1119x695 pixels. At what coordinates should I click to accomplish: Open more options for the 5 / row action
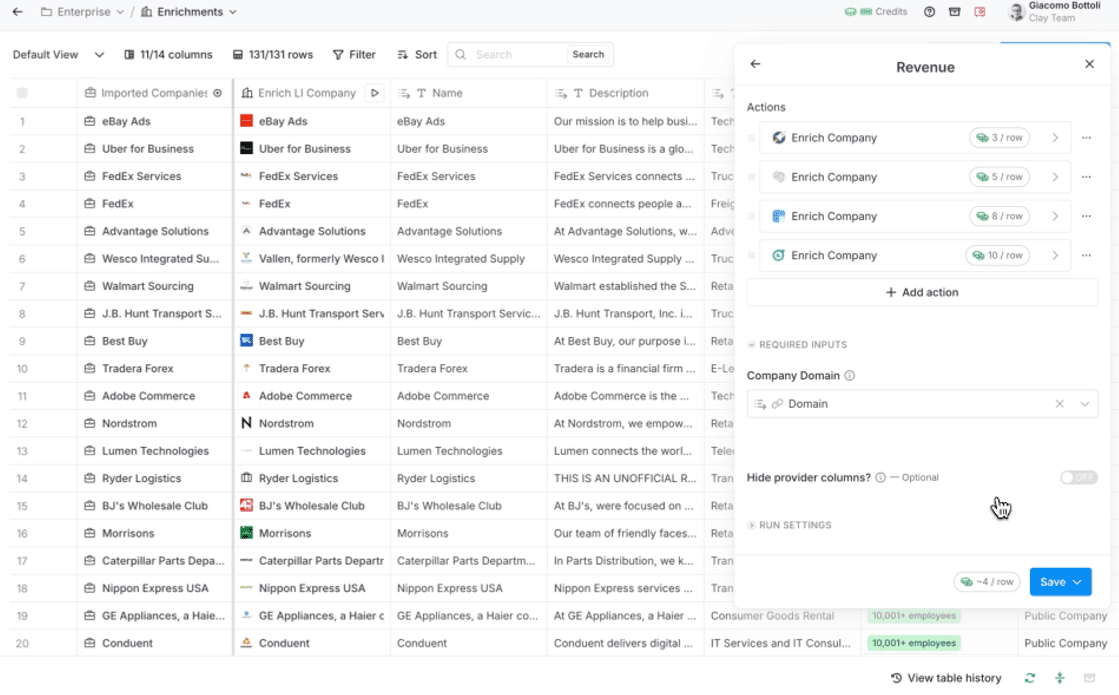(x=1086, y=177)
